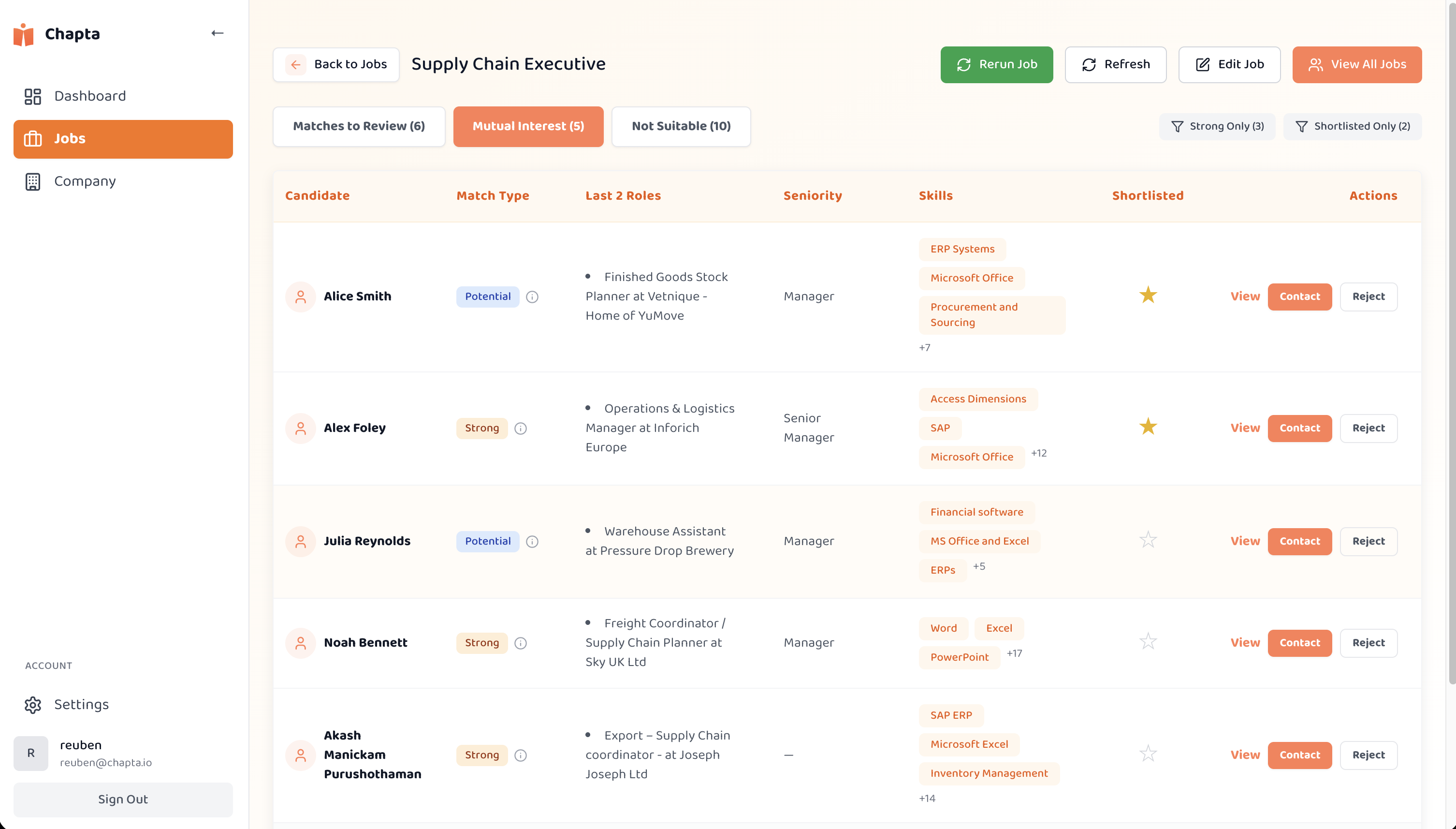Click the info icon beside Alice Smith's Potential badge
Viewport: 1456px width, 829px height.
click(x=532, y=296)
